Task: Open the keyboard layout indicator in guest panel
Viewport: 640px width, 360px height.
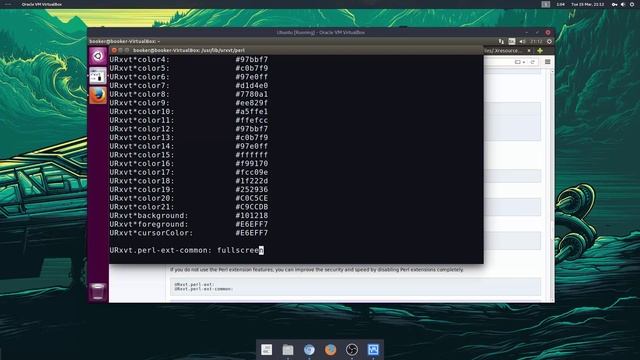Action: 512,41
